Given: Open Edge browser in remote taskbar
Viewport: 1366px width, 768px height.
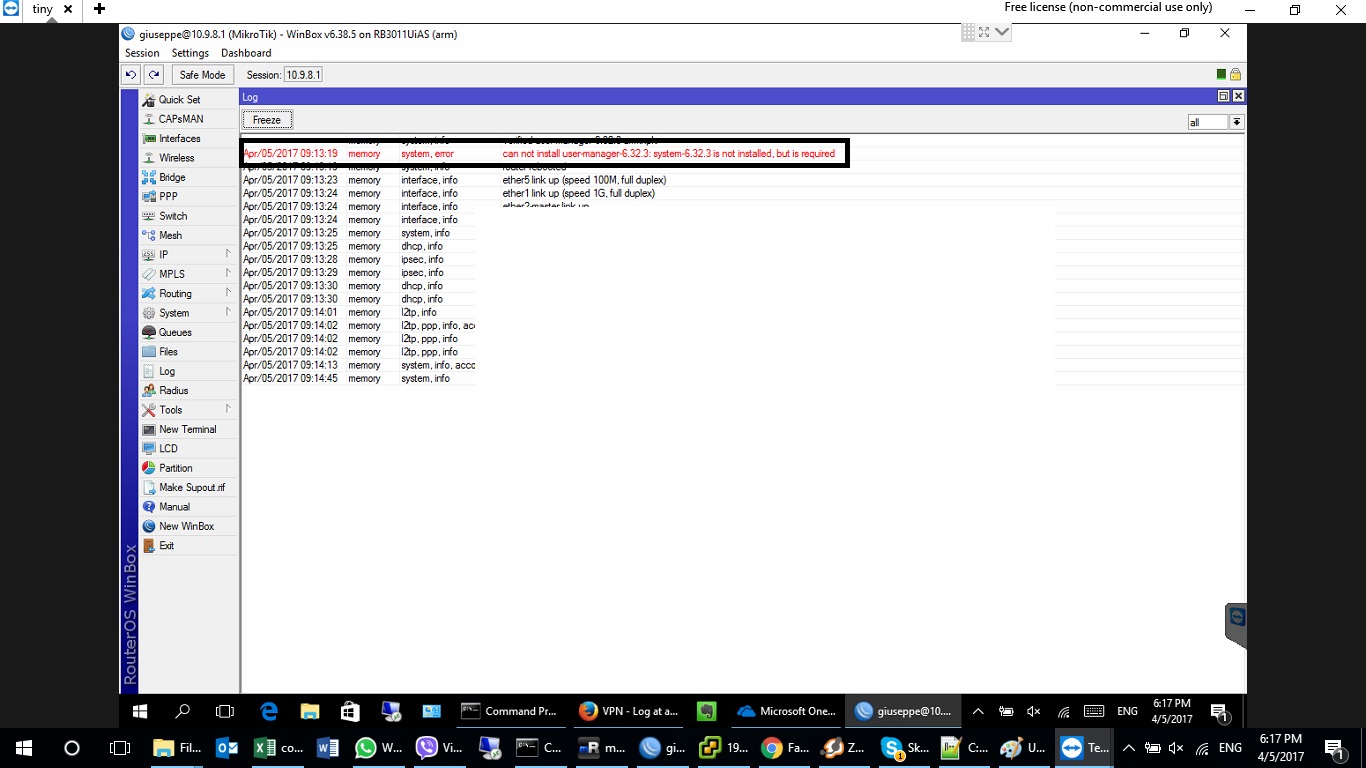Looking at the screenshot, I should click(268, 711).
